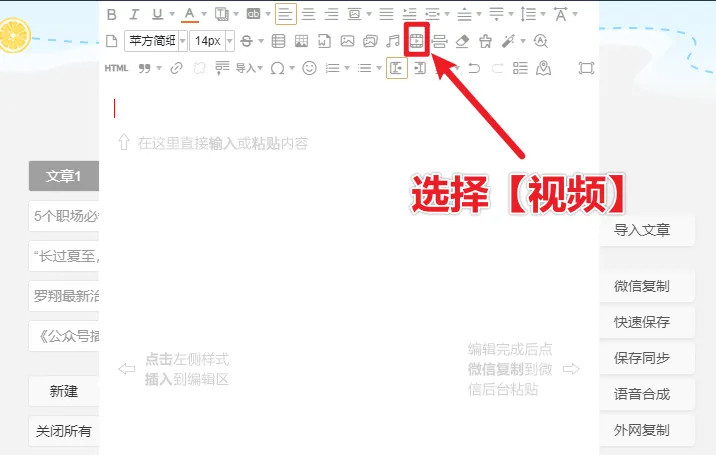Viewport: 716px width, 455px height.
Task: Align text right
Action: tap(332, 14)
